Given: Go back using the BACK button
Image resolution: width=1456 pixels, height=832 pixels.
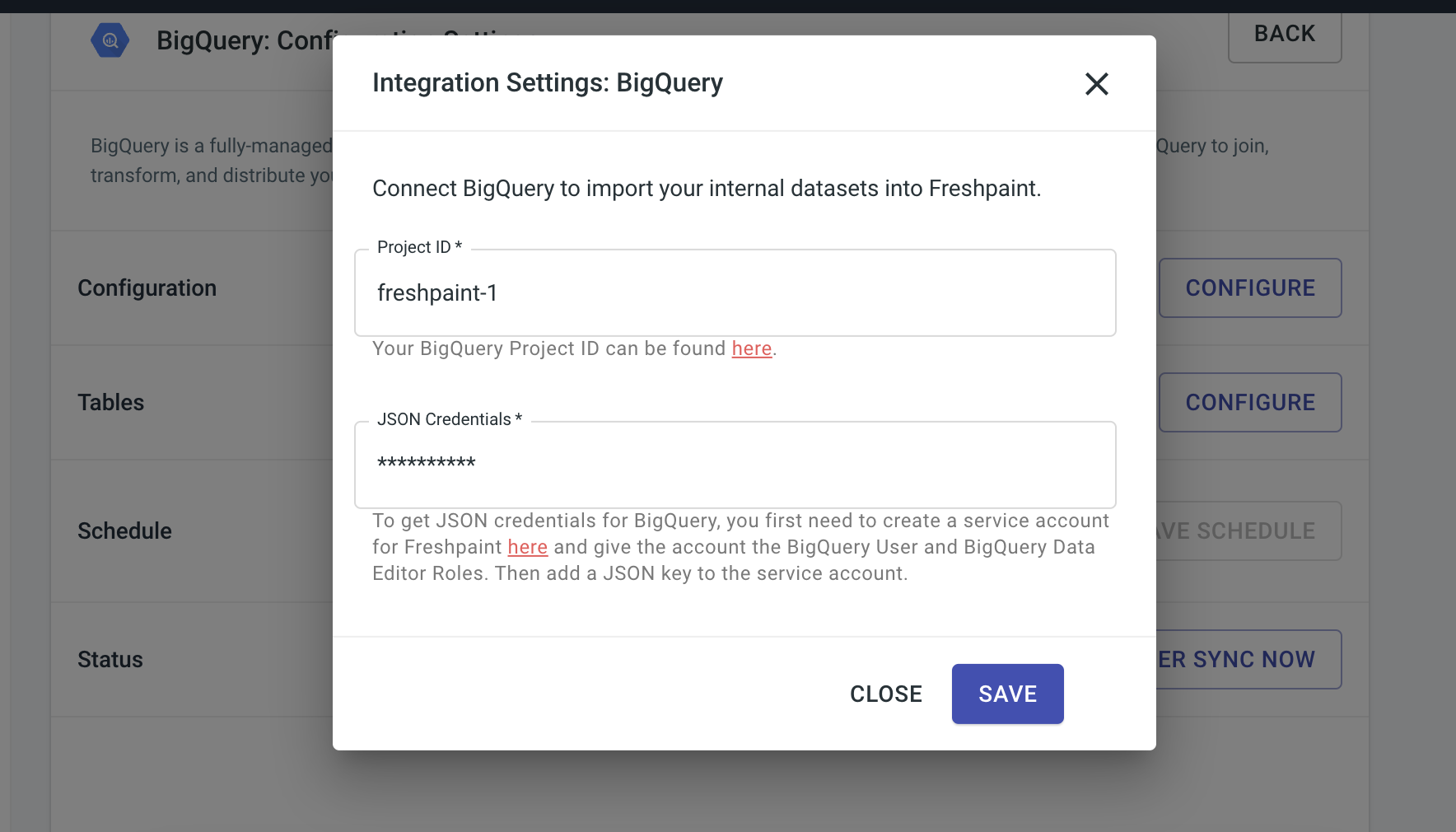Looking at the screenshot, I should click(1285, 35).
